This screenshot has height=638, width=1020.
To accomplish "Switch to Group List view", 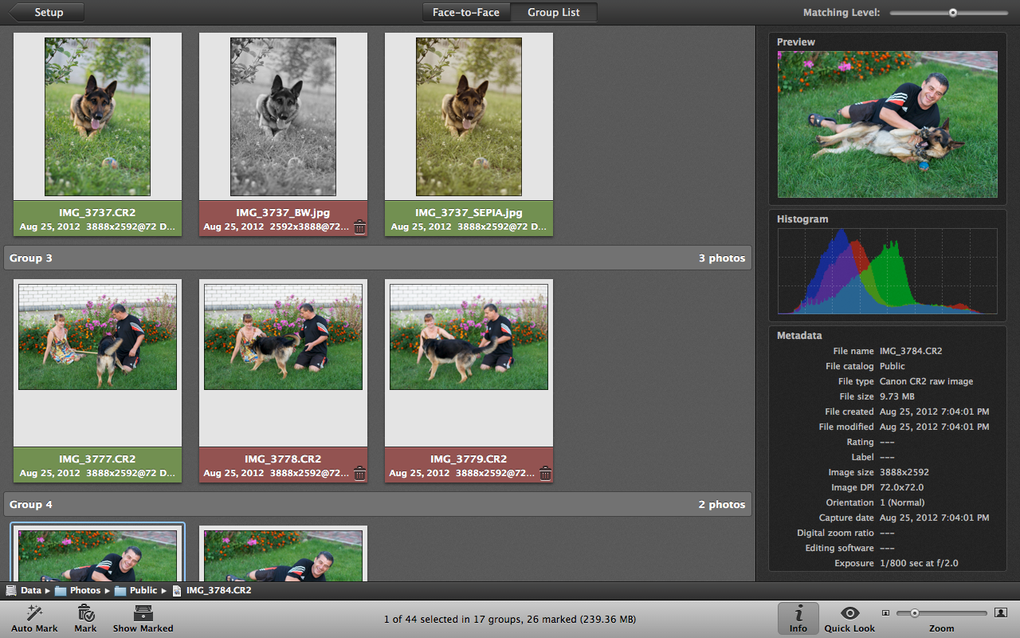I will click(554, 12).
